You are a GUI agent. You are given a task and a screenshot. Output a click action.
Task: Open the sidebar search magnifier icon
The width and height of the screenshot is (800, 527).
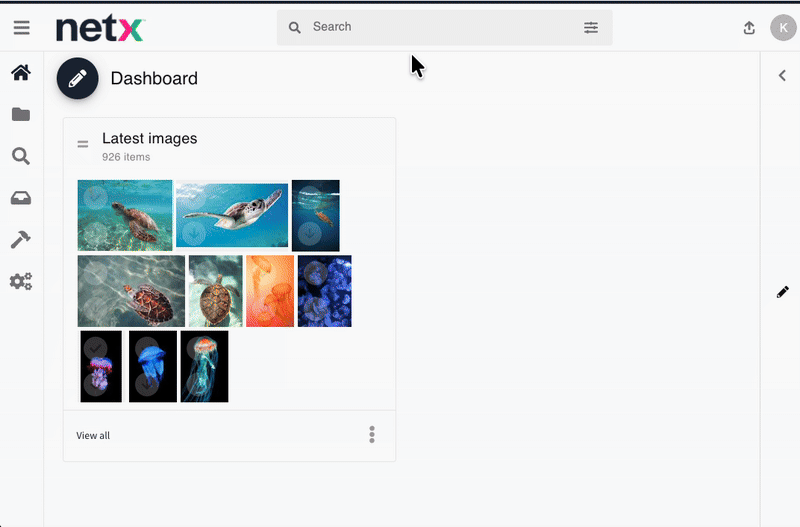[x=21, y=156]
